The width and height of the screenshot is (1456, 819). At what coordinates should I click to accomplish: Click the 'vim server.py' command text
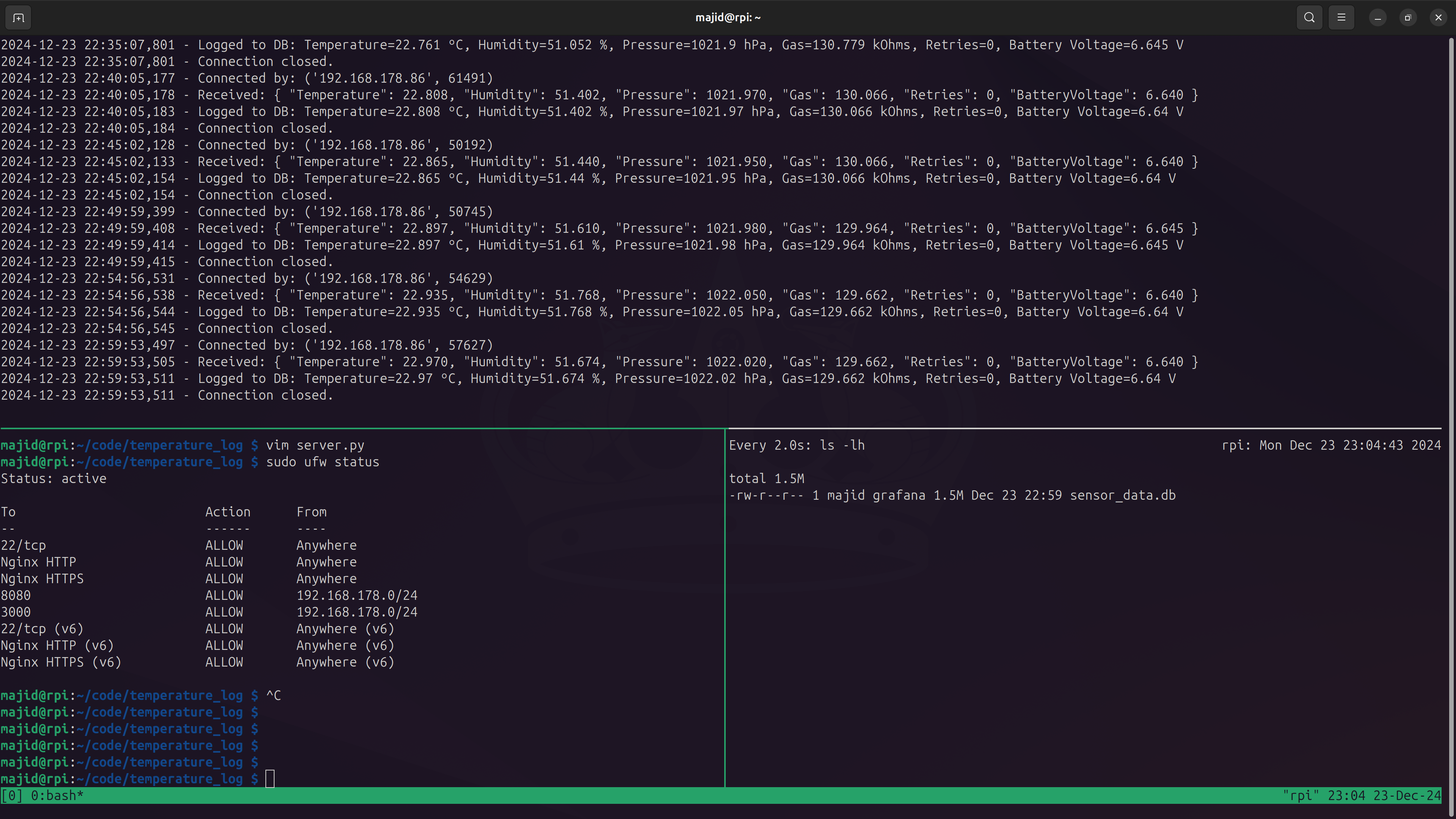tap(315, 446)
